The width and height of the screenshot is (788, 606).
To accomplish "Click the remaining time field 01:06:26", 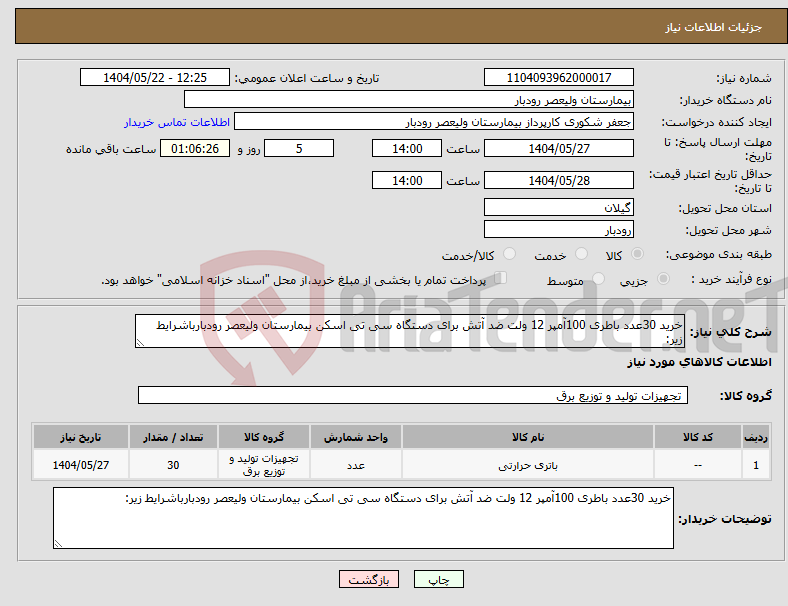I will [x=195, y=148].
